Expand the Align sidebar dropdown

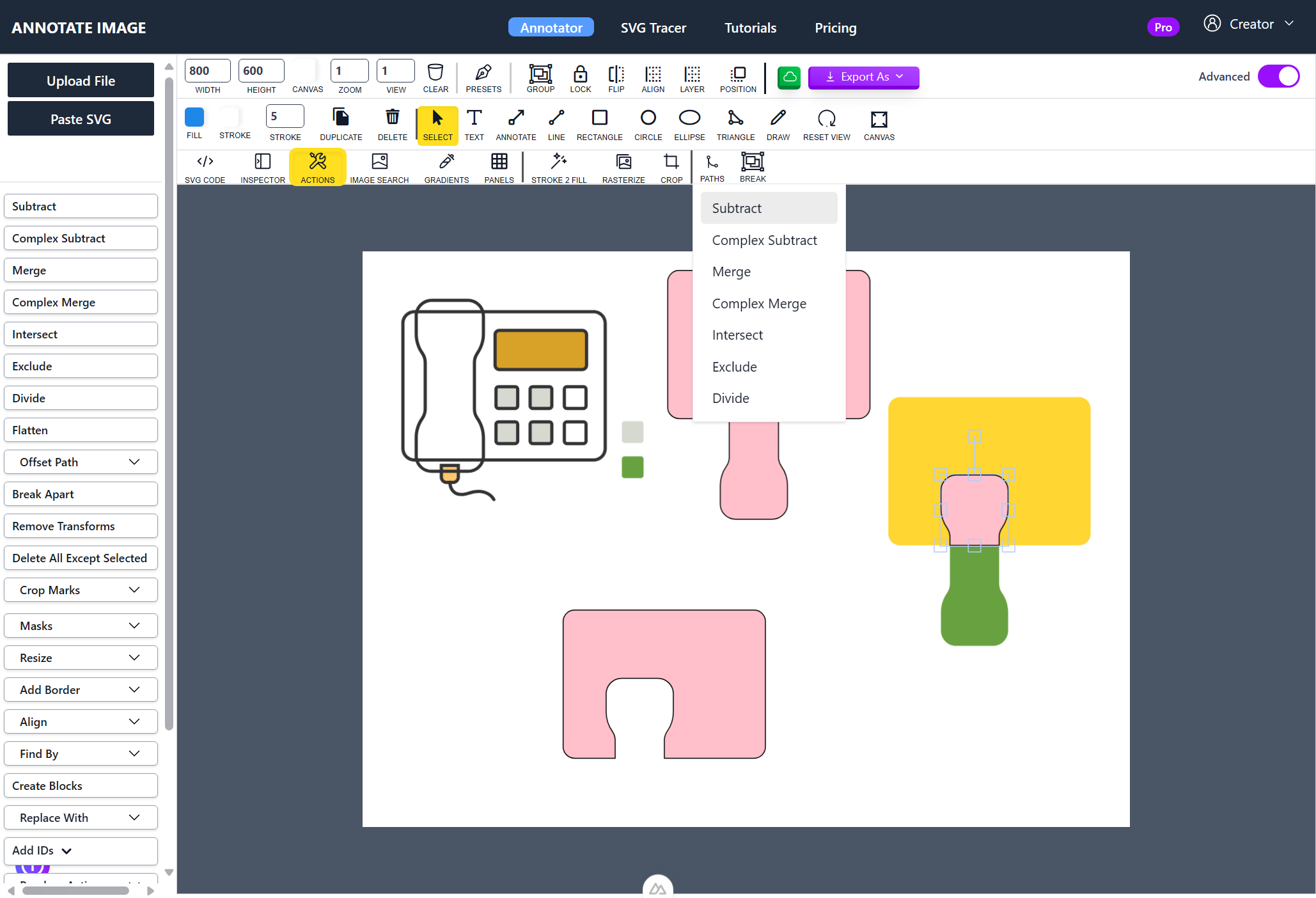(x=81, y=721)
